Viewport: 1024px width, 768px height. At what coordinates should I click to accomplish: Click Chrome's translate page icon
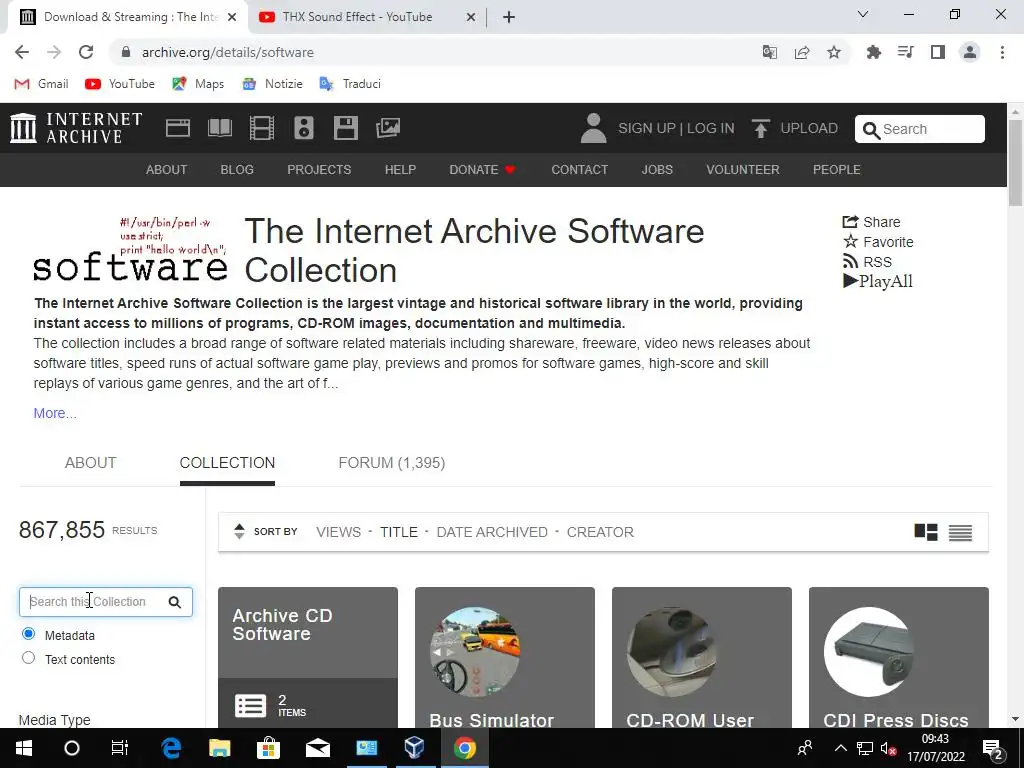[770, 52]
